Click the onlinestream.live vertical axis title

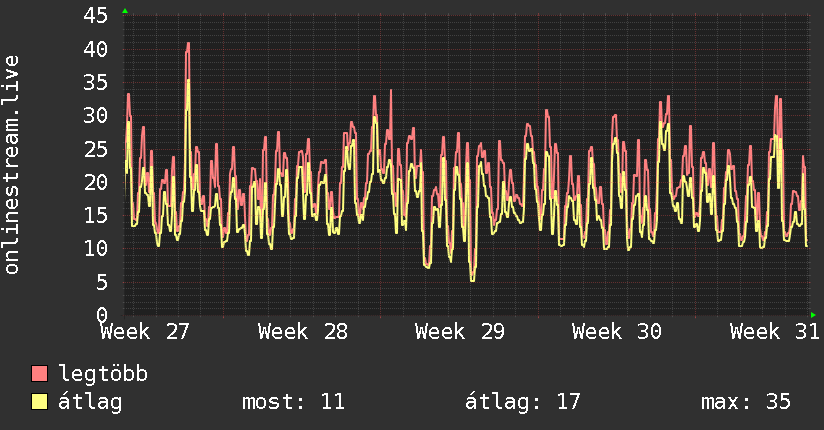tap(11, 165)
